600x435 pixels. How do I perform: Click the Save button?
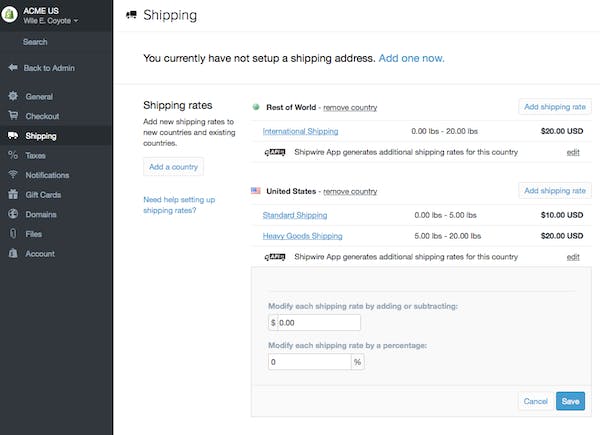[570, 401]
